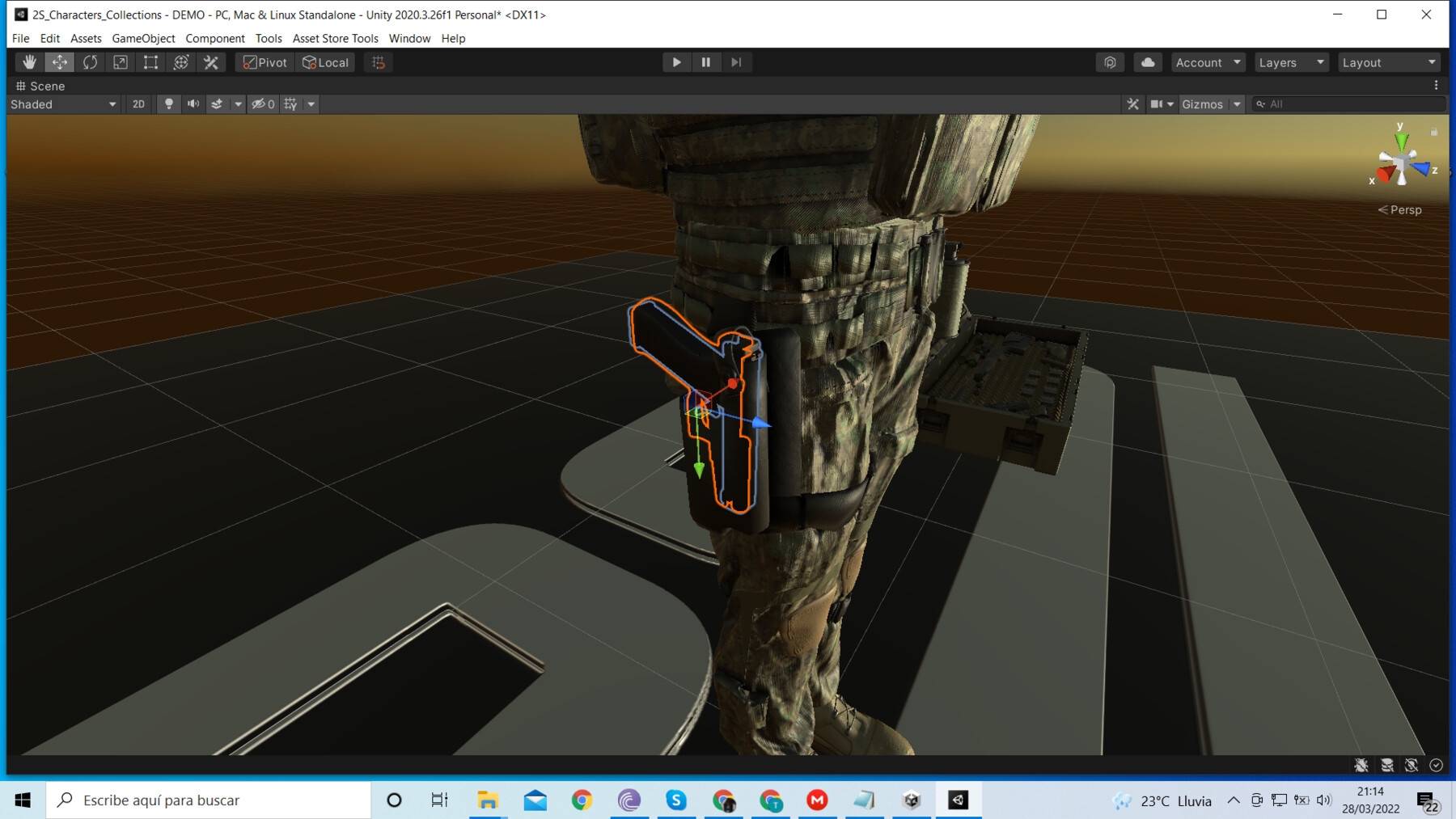The width and height of the screenshot is (1456, 819).
Task: Toggle 2D scene view mode
Action: (138, 103)
